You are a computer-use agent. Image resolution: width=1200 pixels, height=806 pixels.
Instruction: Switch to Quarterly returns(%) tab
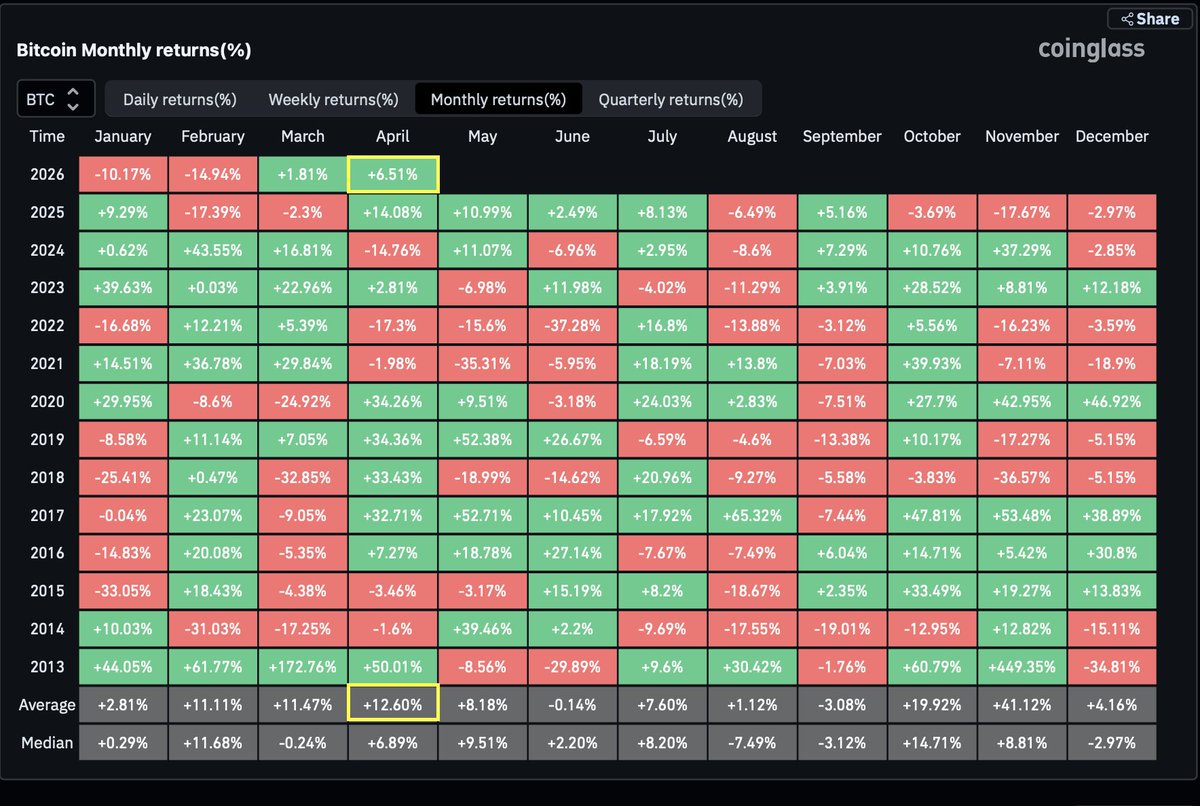click(x=670, y=100)
